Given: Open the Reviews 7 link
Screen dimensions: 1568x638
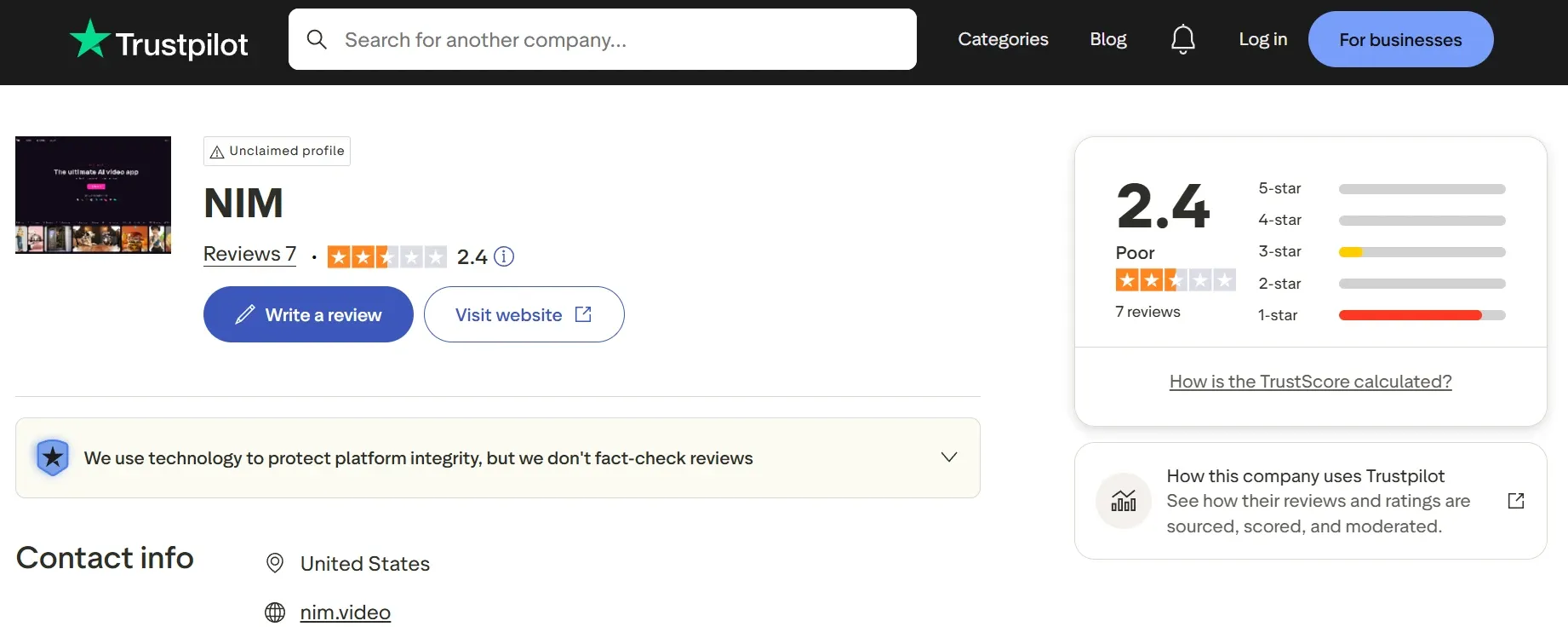Looking at the screenshot, I should click(249, 254).
